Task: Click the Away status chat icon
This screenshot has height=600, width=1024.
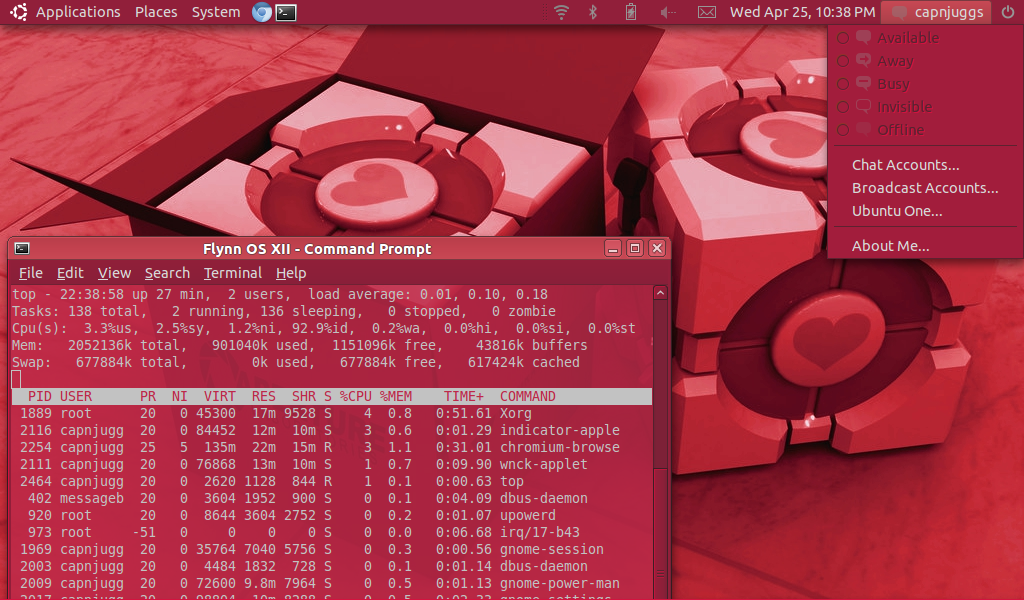Action: point(863,60)
